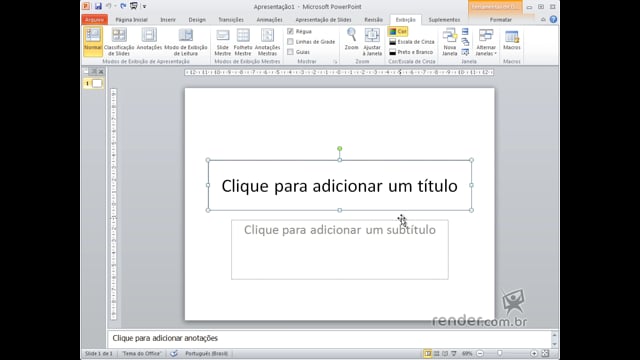The width and height of the screenshot is (640, 360).
Task: Click the Cascade windows icon
Action: click(x=465, y=42)
